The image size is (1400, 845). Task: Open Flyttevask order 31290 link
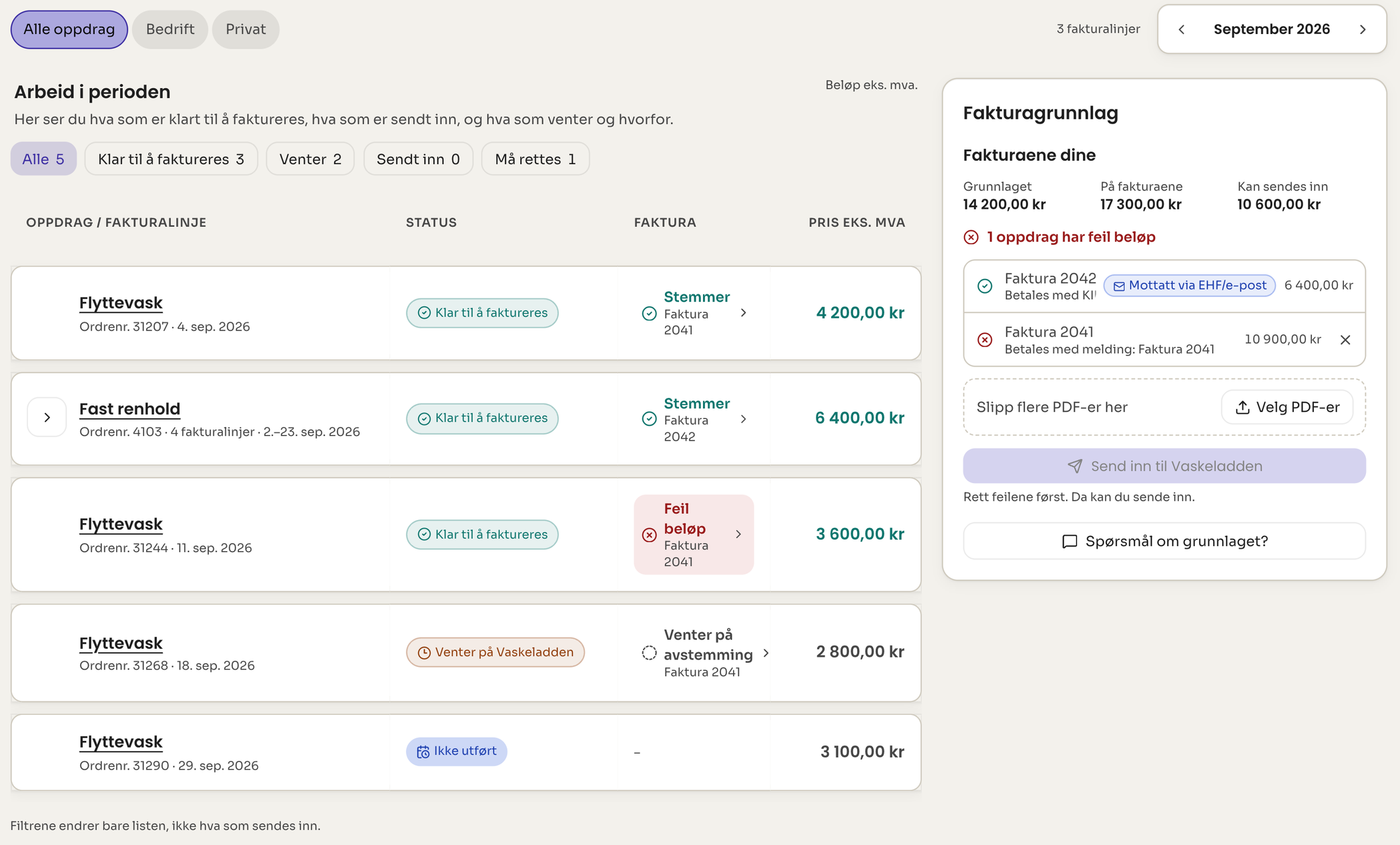click(x=121, y=742)
